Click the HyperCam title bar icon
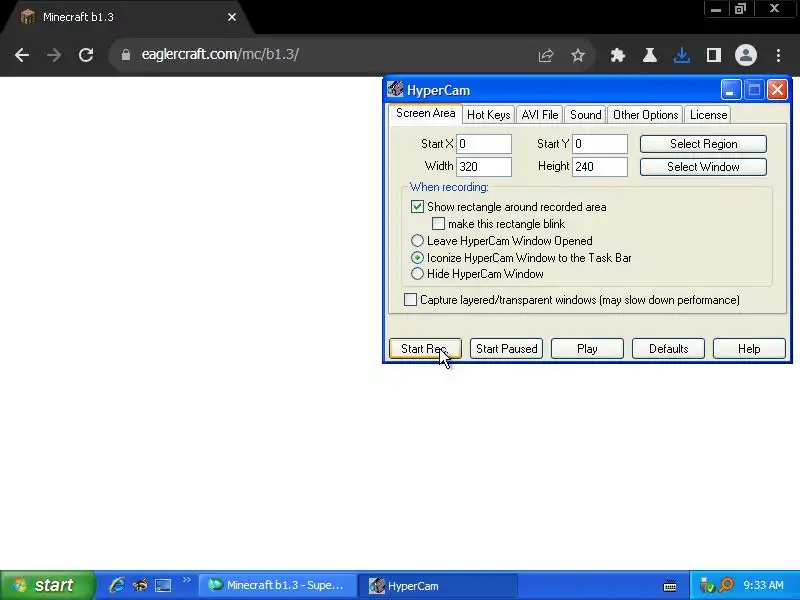 click(x=395, y=89)
